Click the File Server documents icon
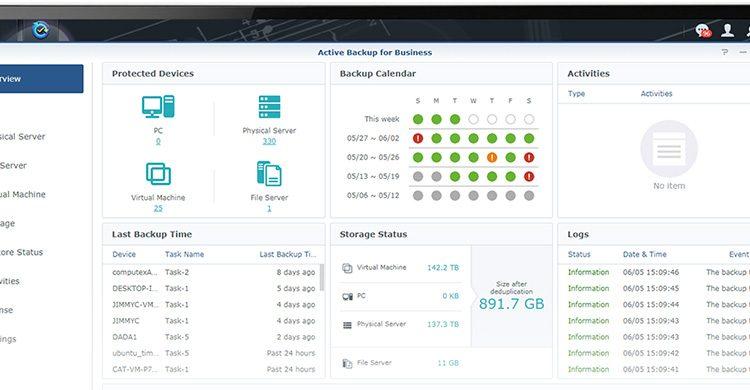The width and height of the screenshot is (750, 390). tap(269, 173)
